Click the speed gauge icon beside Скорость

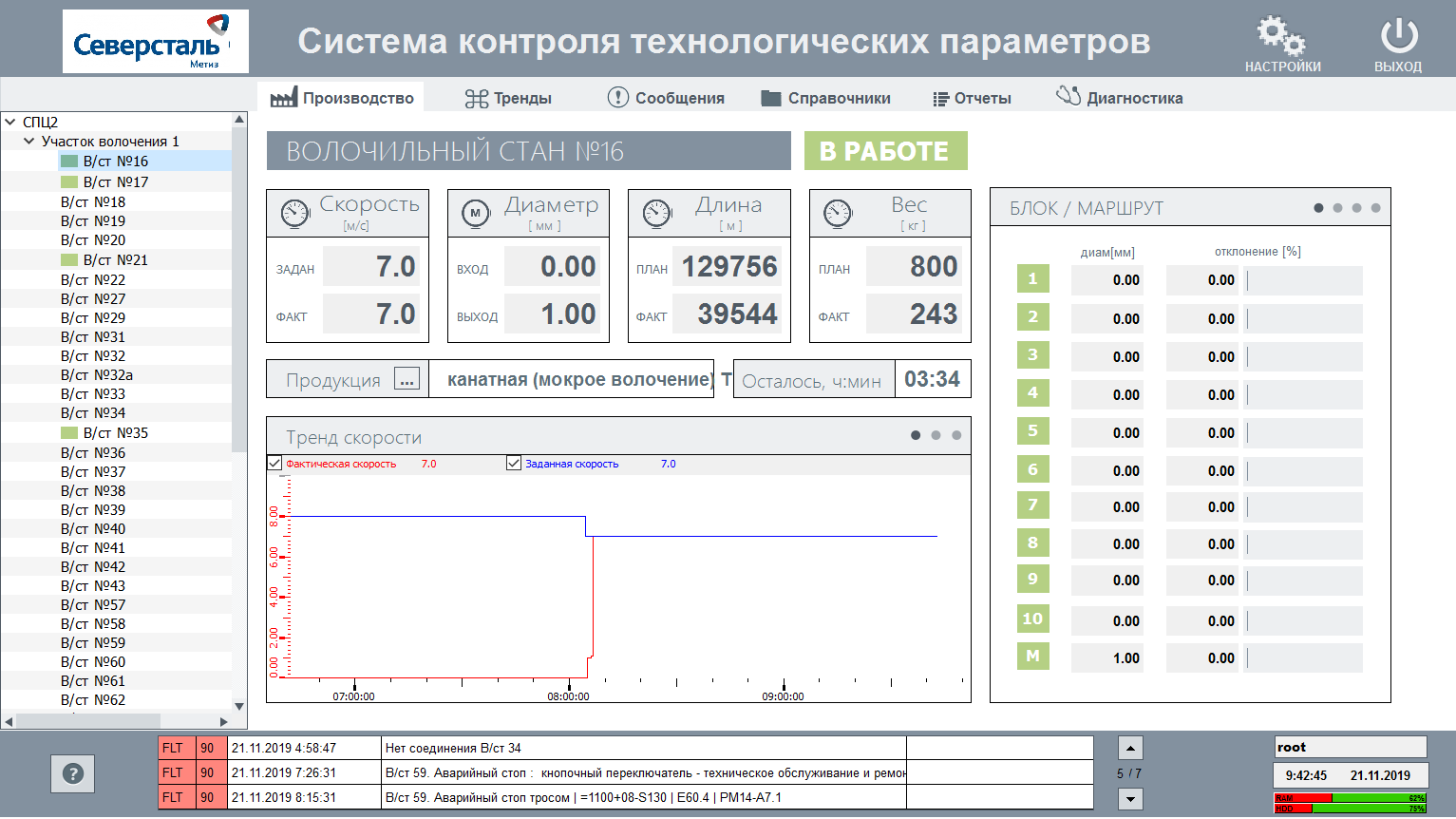coord(295,214)
